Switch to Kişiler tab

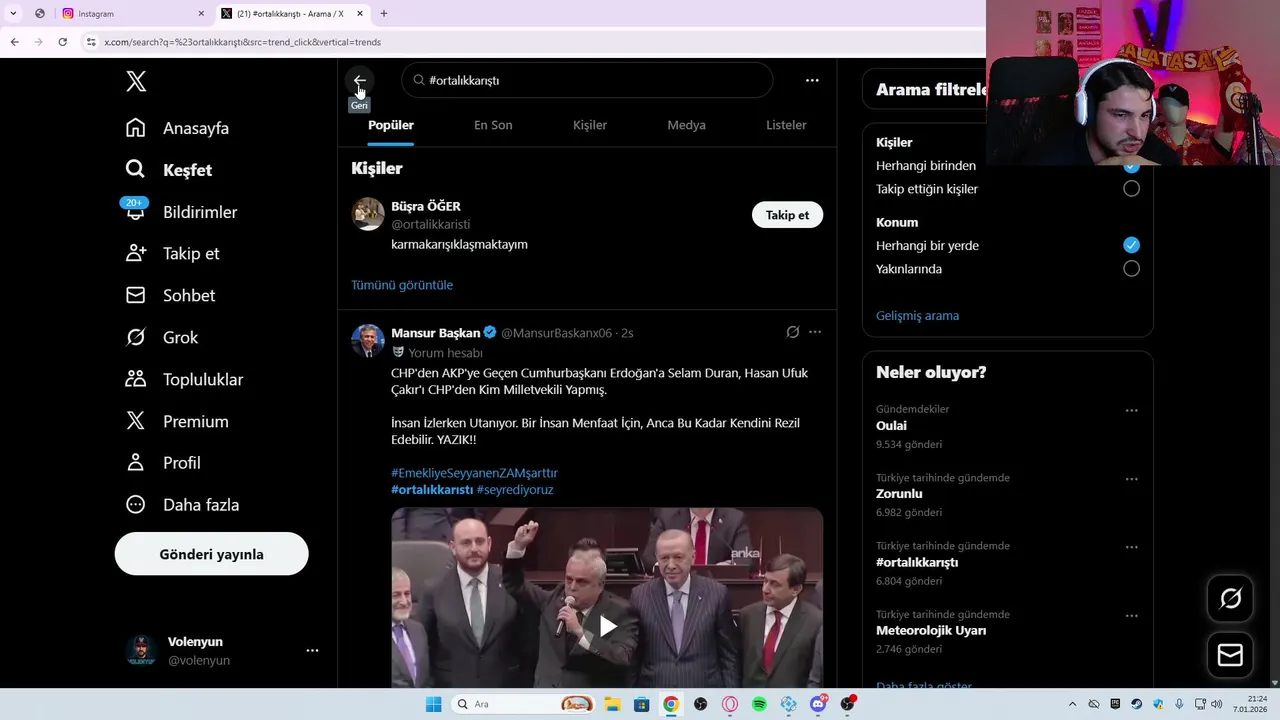click(590, 125)
